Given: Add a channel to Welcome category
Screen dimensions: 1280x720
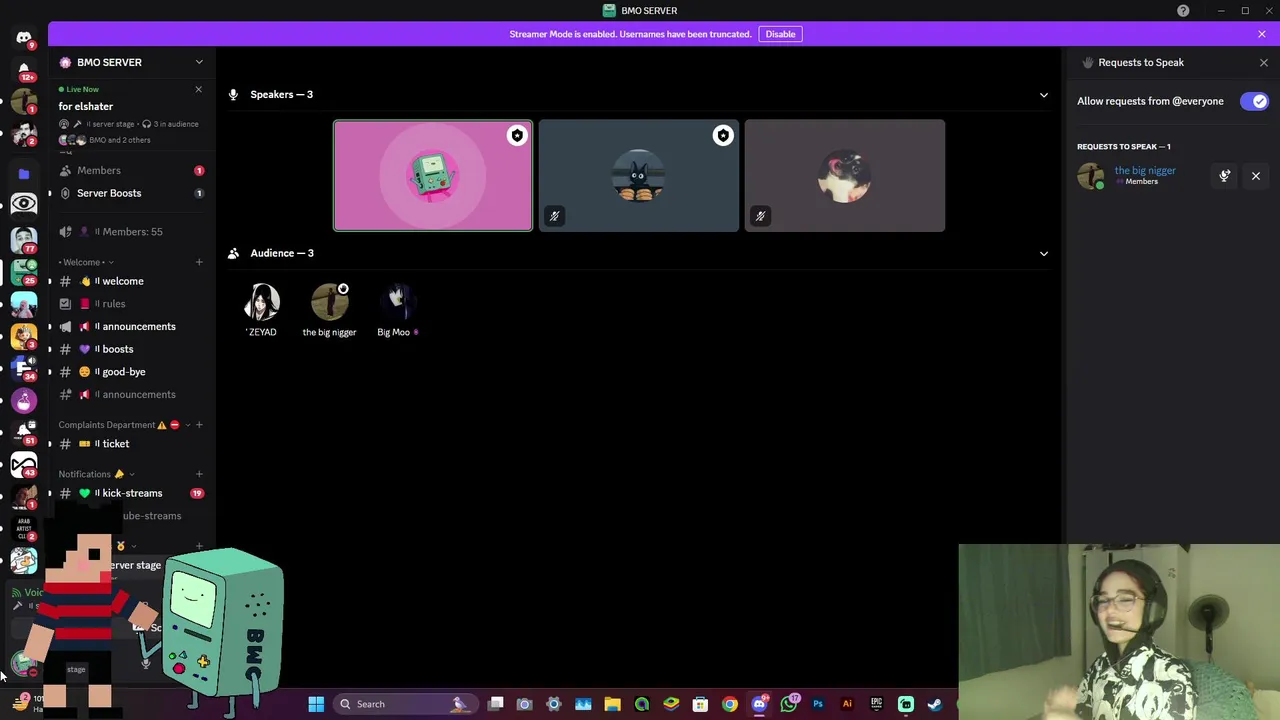Looking at the screenshot, I should click(x=199, y=262).
